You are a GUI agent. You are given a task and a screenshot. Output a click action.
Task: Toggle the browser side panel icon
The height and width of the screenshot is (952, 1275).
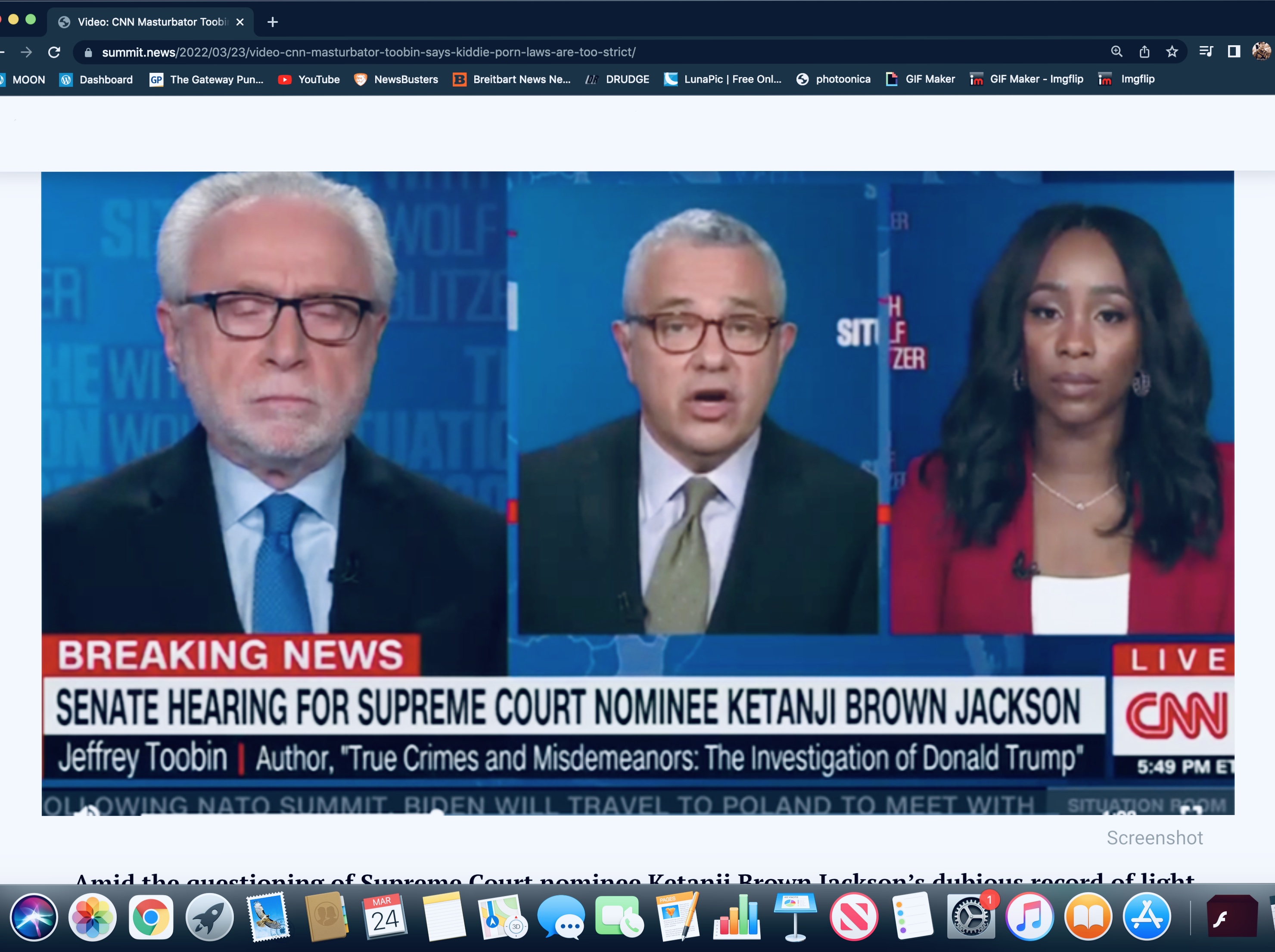pos(1234,52)
